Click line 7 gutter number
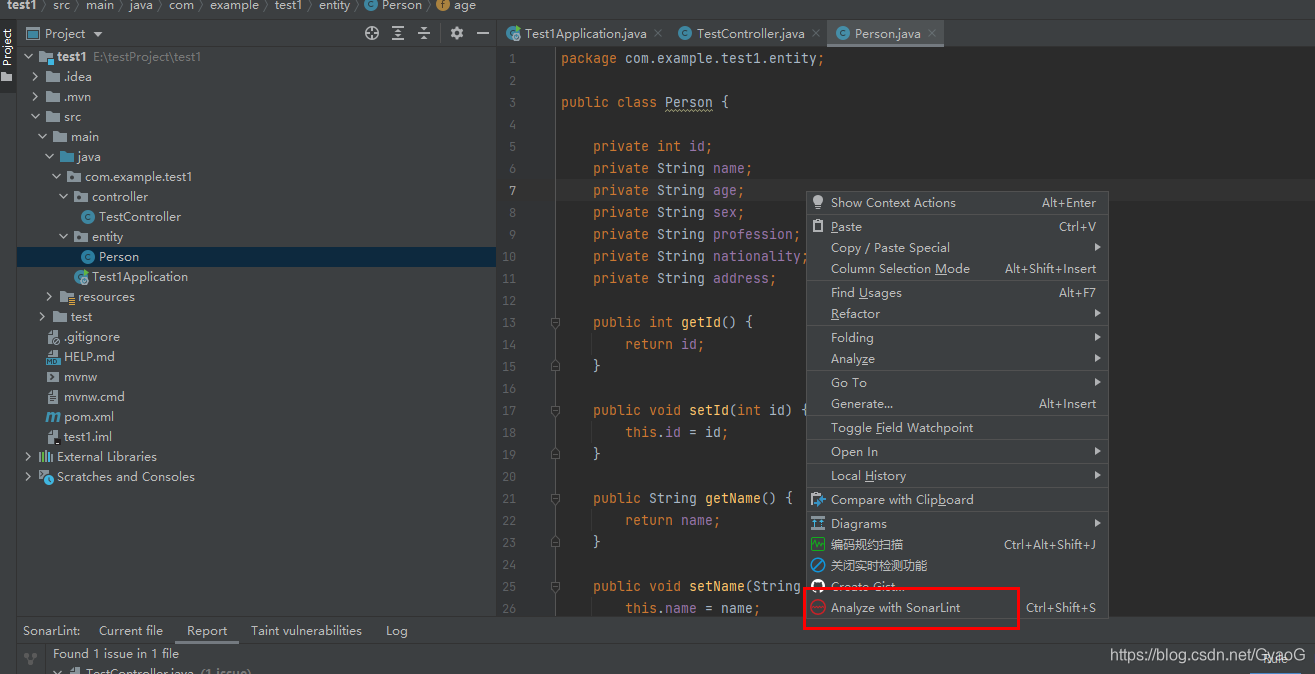This screenshot has height=674, width=1315. click(512, 191)
